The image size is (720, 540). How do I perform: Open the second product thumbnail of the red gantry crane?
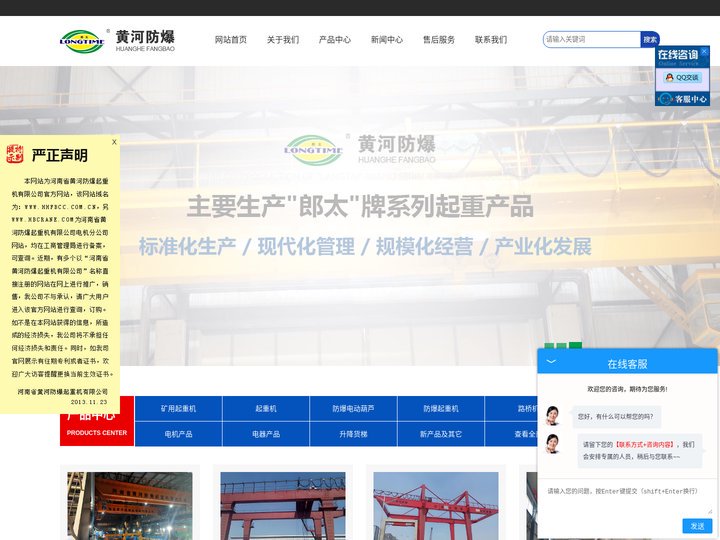click(283, 506)
